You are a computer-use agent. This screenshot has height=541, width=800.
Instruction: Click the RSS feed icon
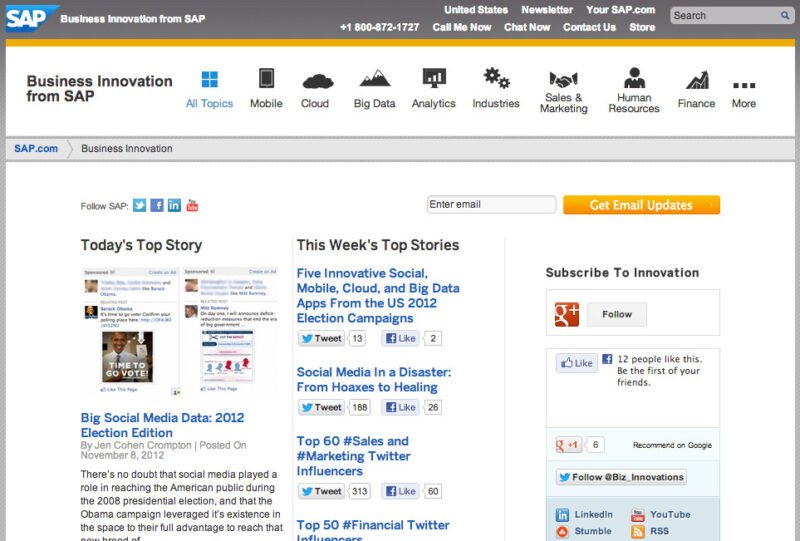coord(638,532)
